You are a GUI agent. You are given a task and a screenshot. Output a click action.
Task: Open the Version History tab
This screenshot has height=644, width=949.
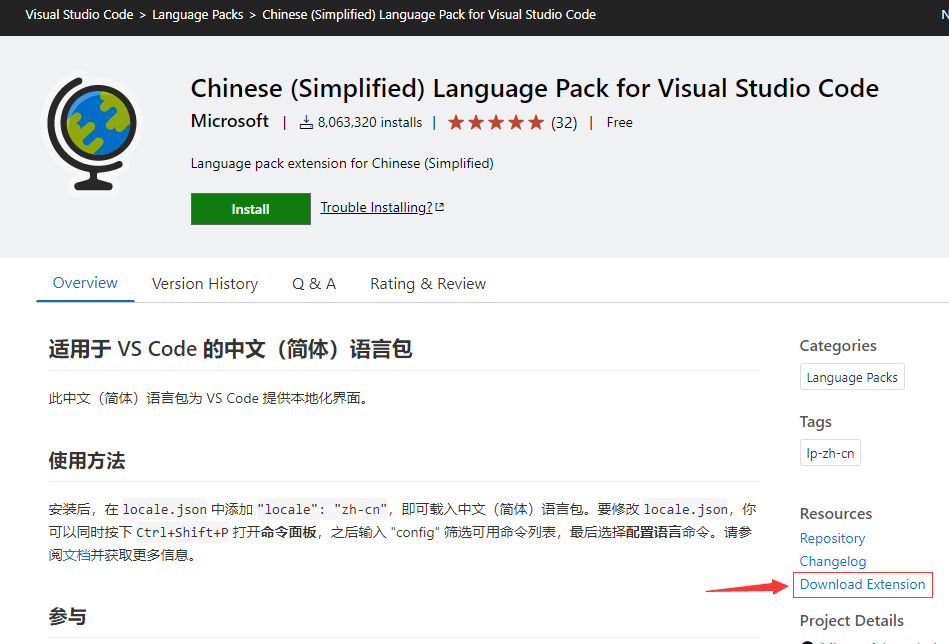[x=205, y=284]
